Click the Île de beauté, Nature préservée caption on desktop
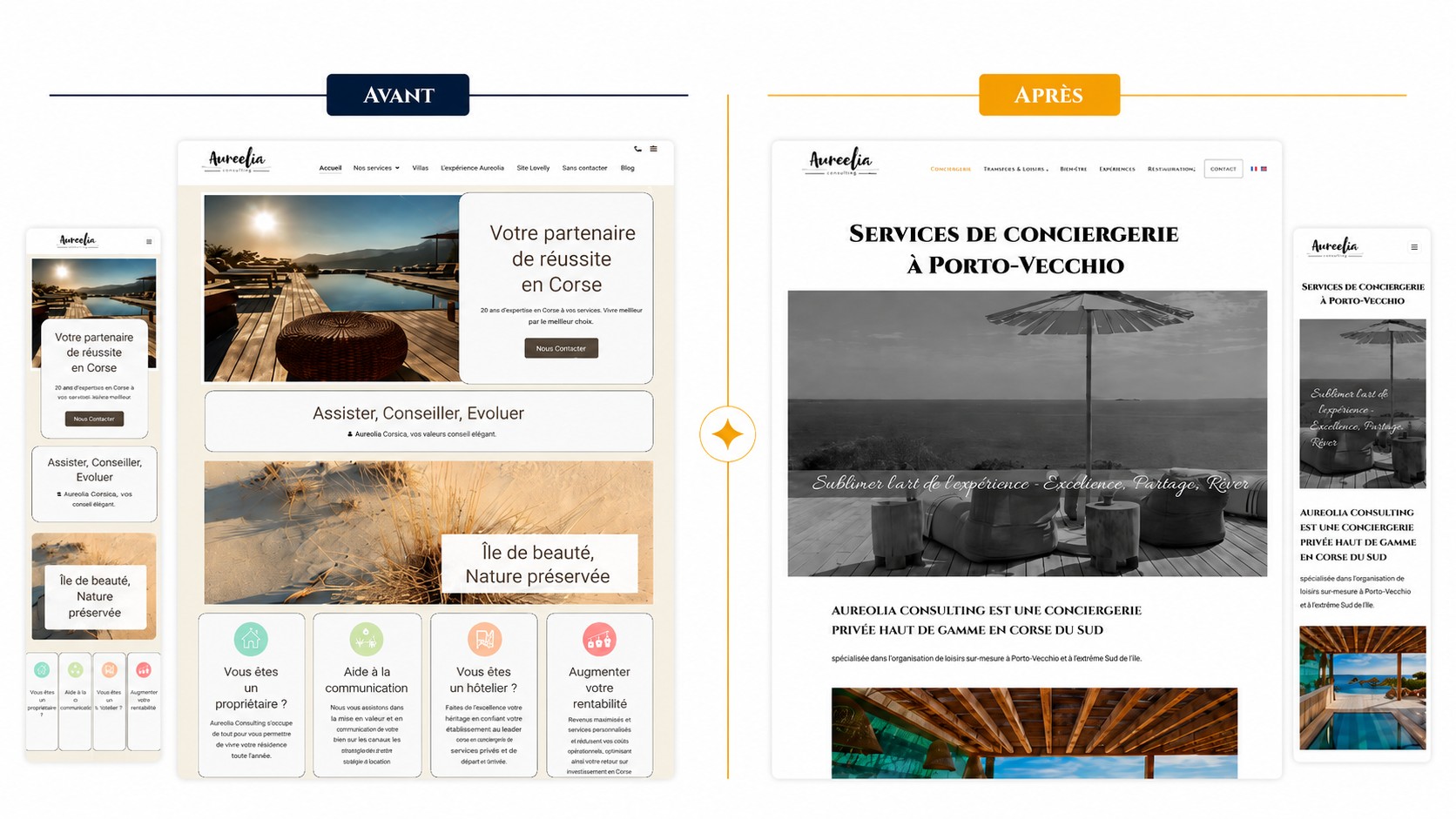Image resolution: width=1456 pixels, height=819 pixels. click(538, 564)
